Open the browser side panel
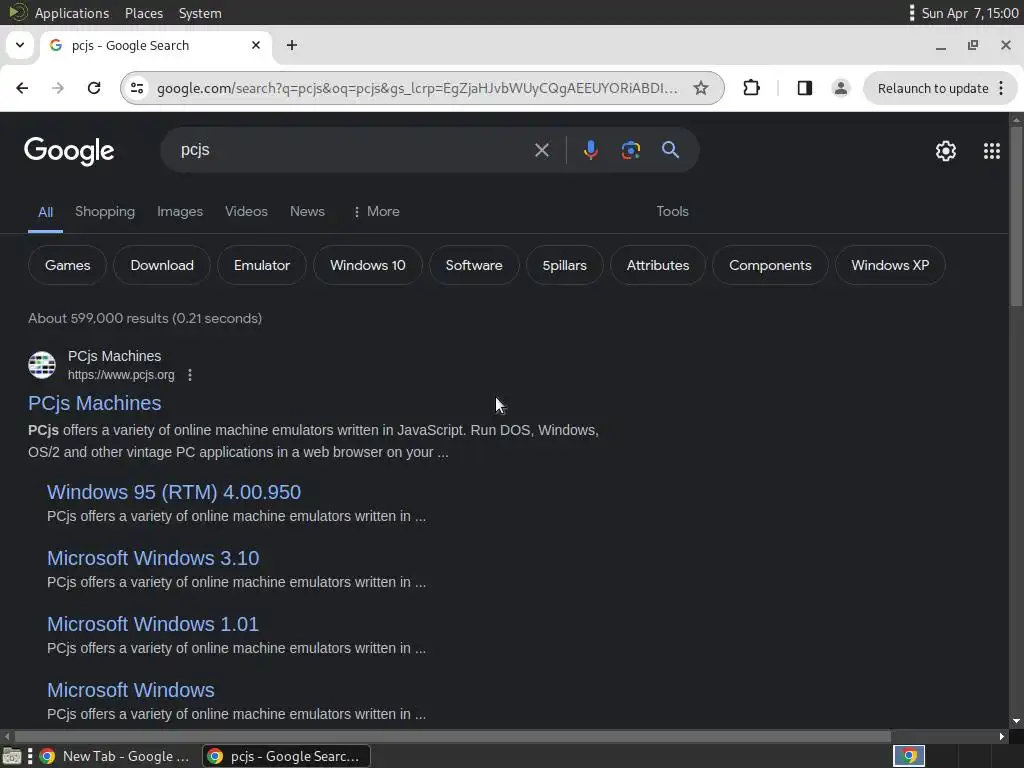 805,88
